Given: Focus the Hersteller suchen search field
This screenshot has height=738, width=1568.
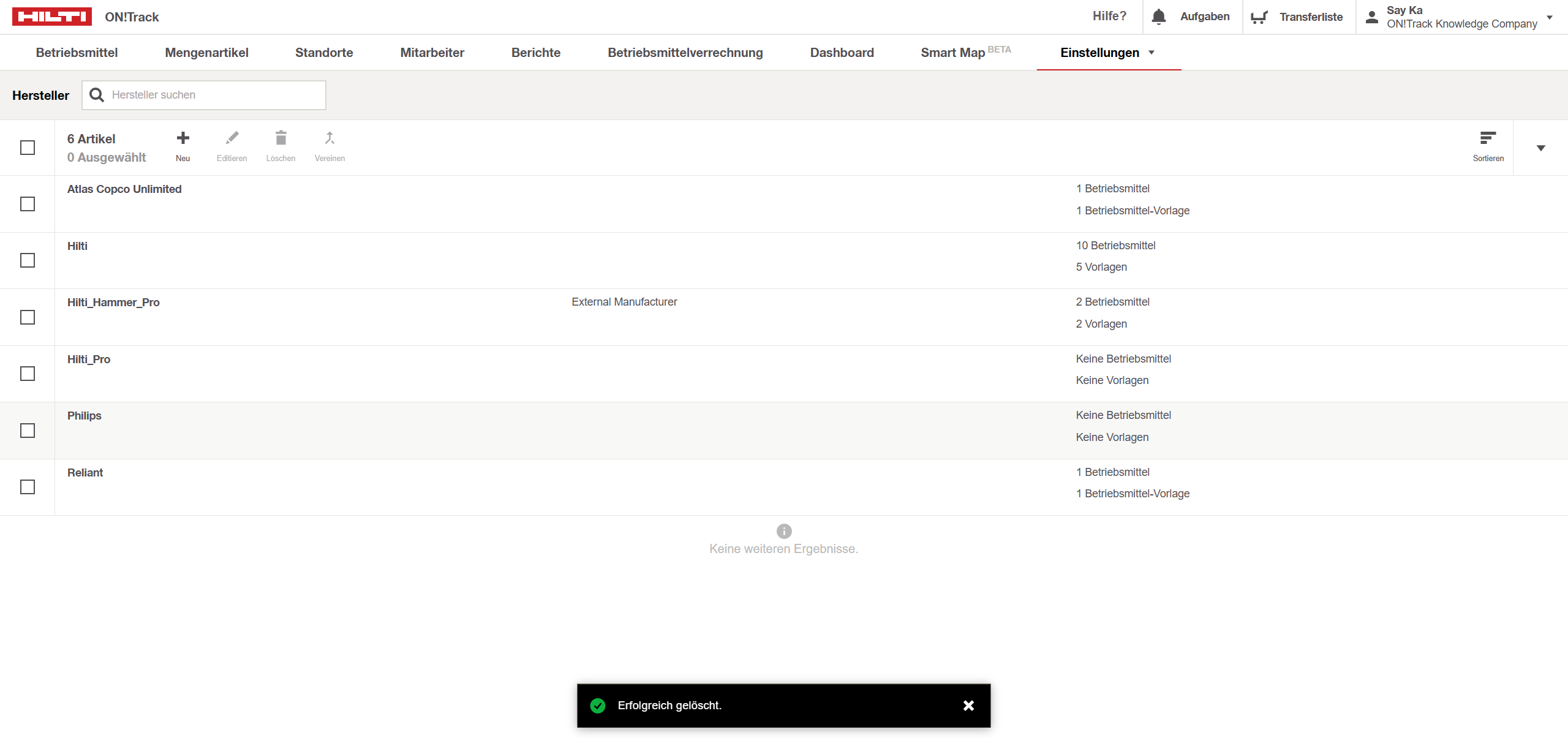Looking at the screenshot, I should click(x=204, y=95).
